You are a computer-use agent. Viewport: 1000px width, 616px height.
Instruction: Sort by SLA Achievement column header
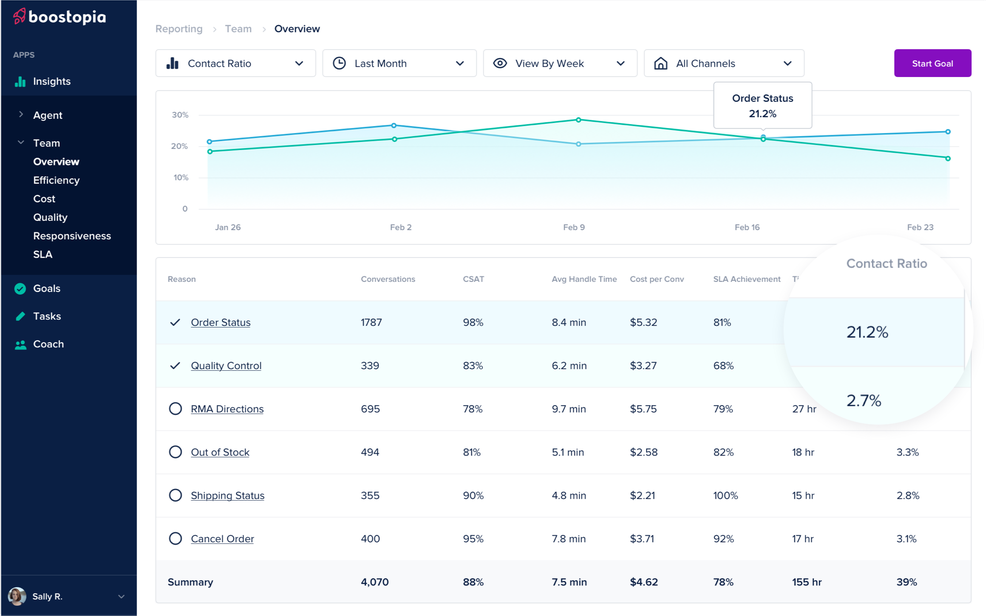747,279
